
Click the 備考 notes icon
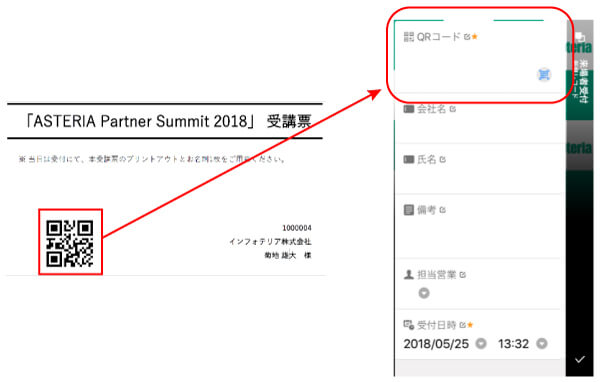point(409,210)
